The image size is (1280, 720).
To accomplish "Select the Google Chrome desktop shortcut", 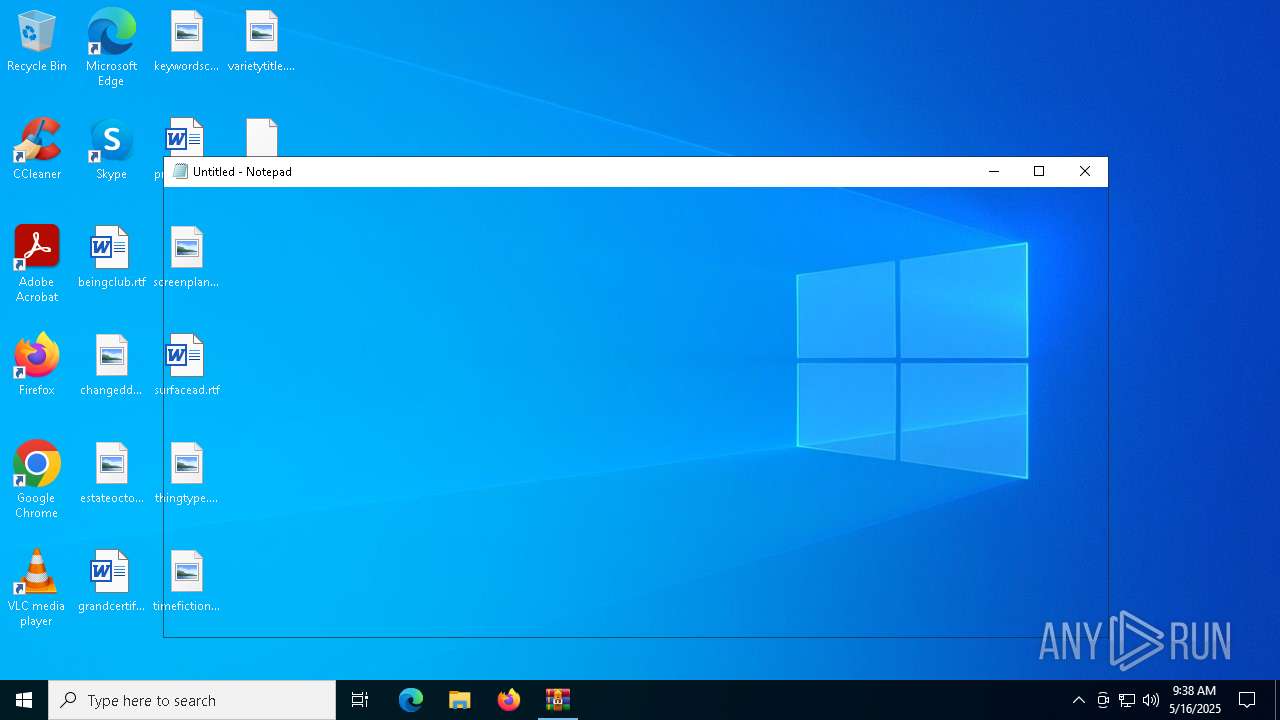I will pyautogui.click(x=37, y=480).
